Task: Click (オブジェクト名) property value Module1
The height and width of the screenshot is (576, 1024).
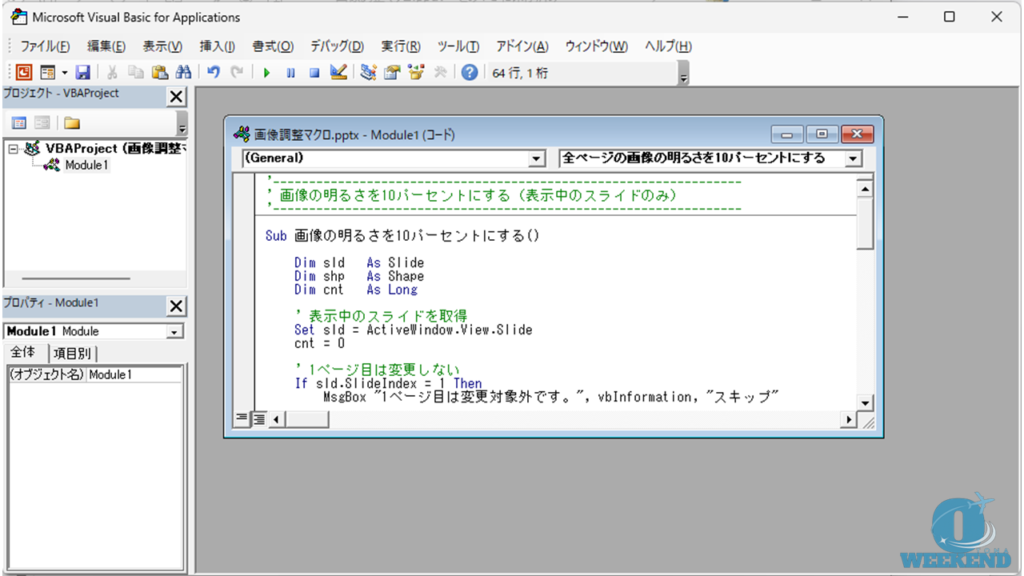Action: (x=134, y=374)
